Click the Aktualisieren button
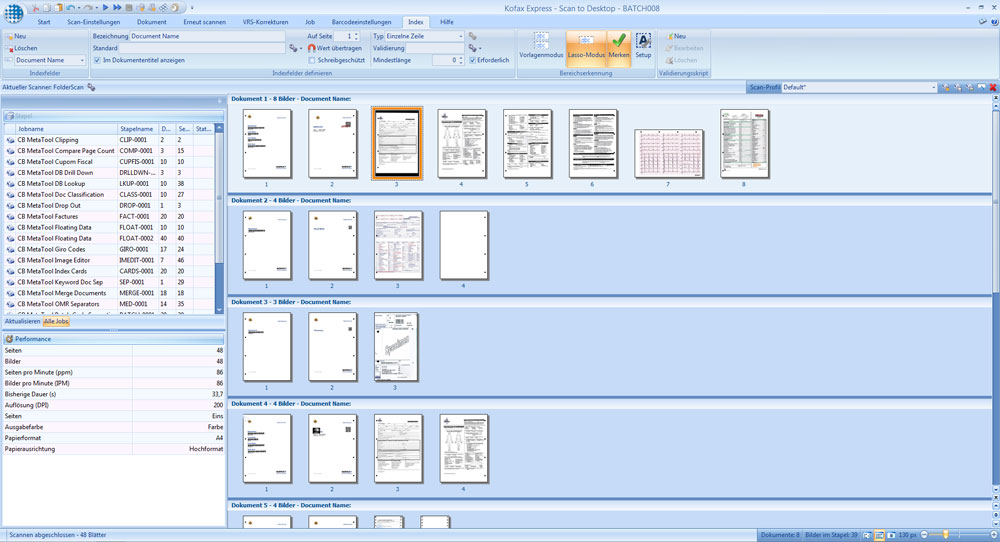Image resolution: width=1000 pixels, height=542 pixels. [x=22, y=321]
